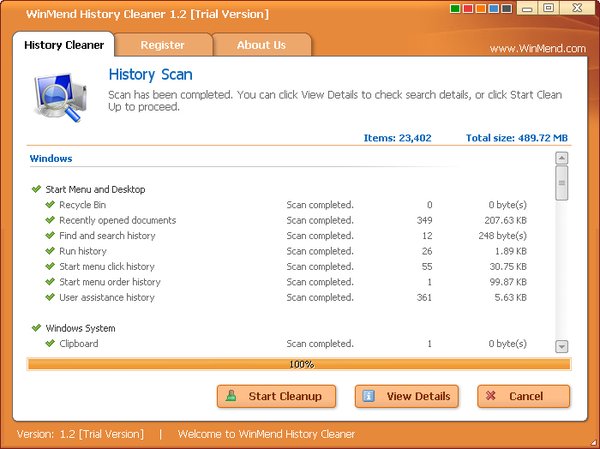Click the green checkmark beside Recycle Bin
The width and height of the screenshot is (600, 449).
(50, 205)
